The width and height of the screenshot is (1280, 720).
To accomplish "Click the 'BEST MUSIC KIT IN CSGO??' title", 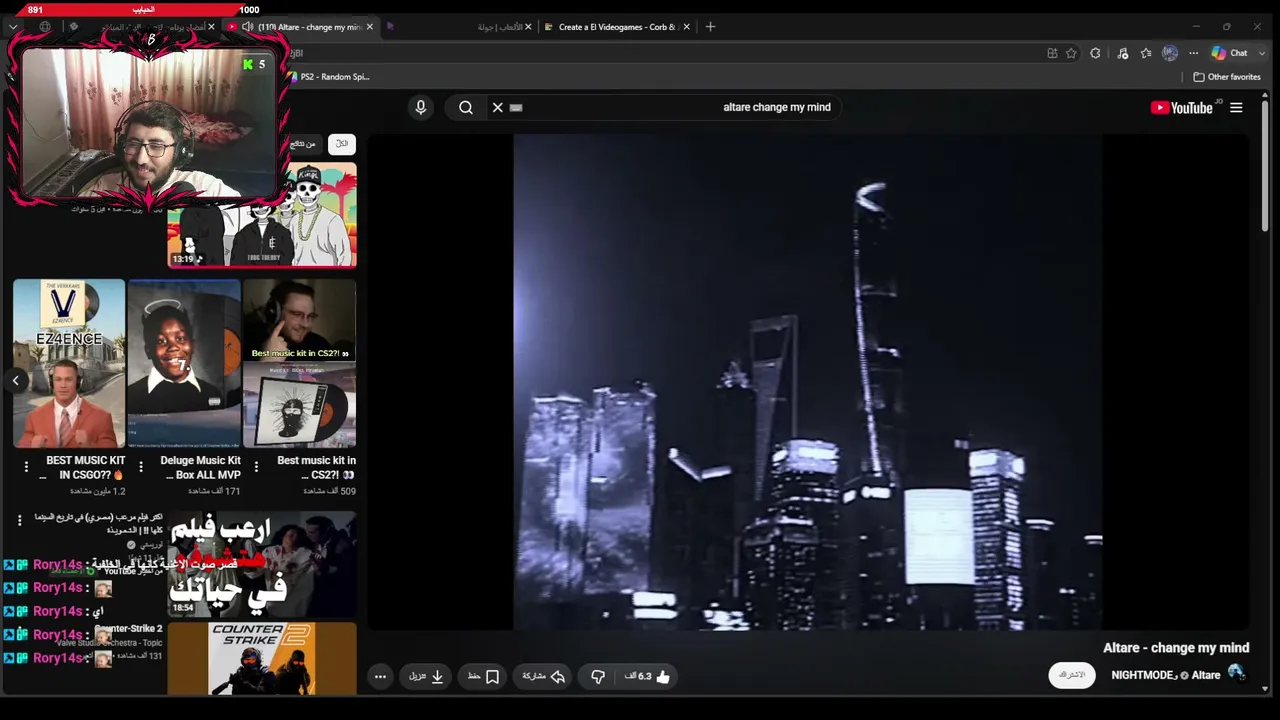I will [84, 467].
